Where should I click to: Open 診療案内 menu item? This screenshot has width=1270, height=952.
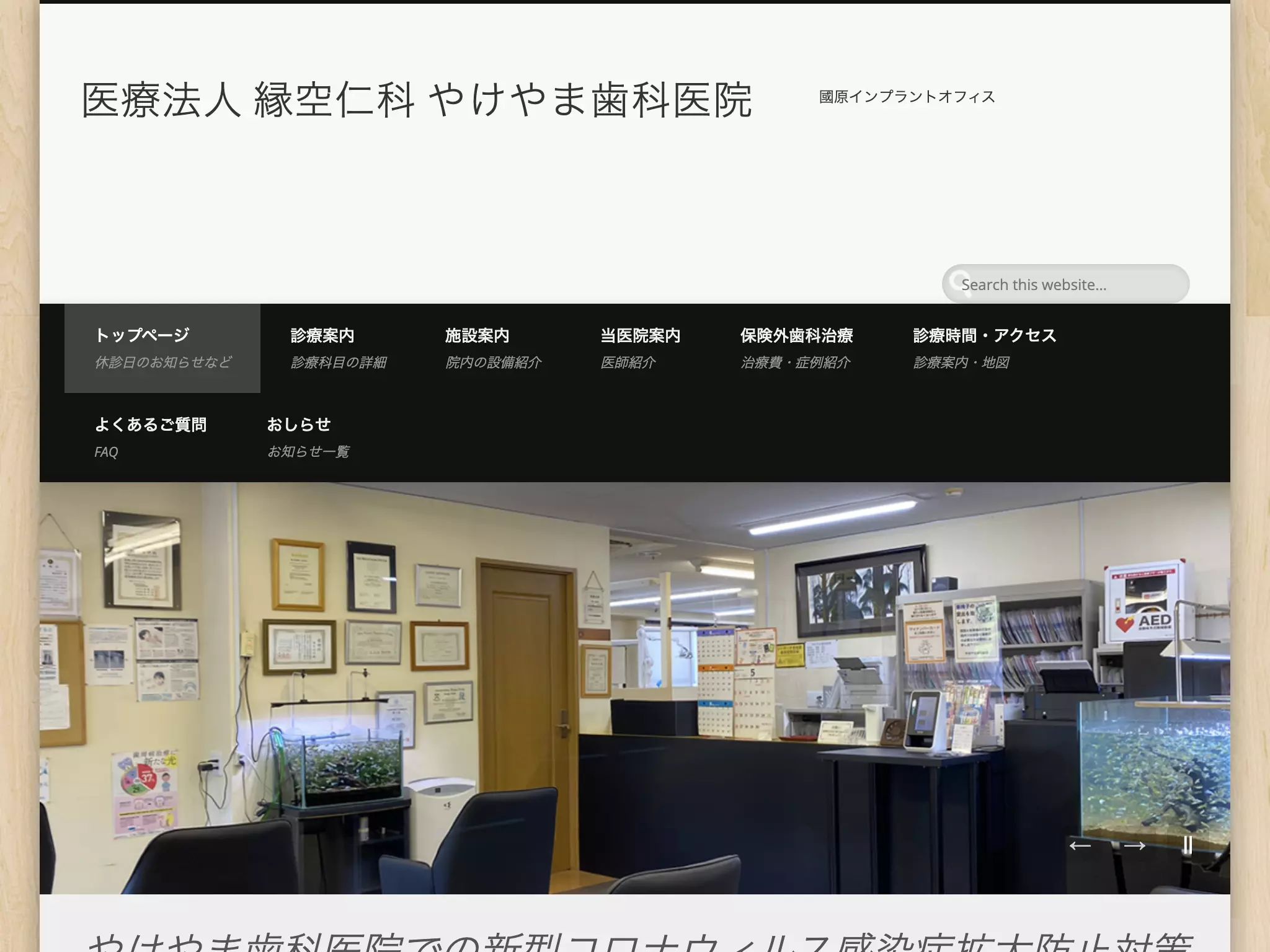click(x=338, y=348)
